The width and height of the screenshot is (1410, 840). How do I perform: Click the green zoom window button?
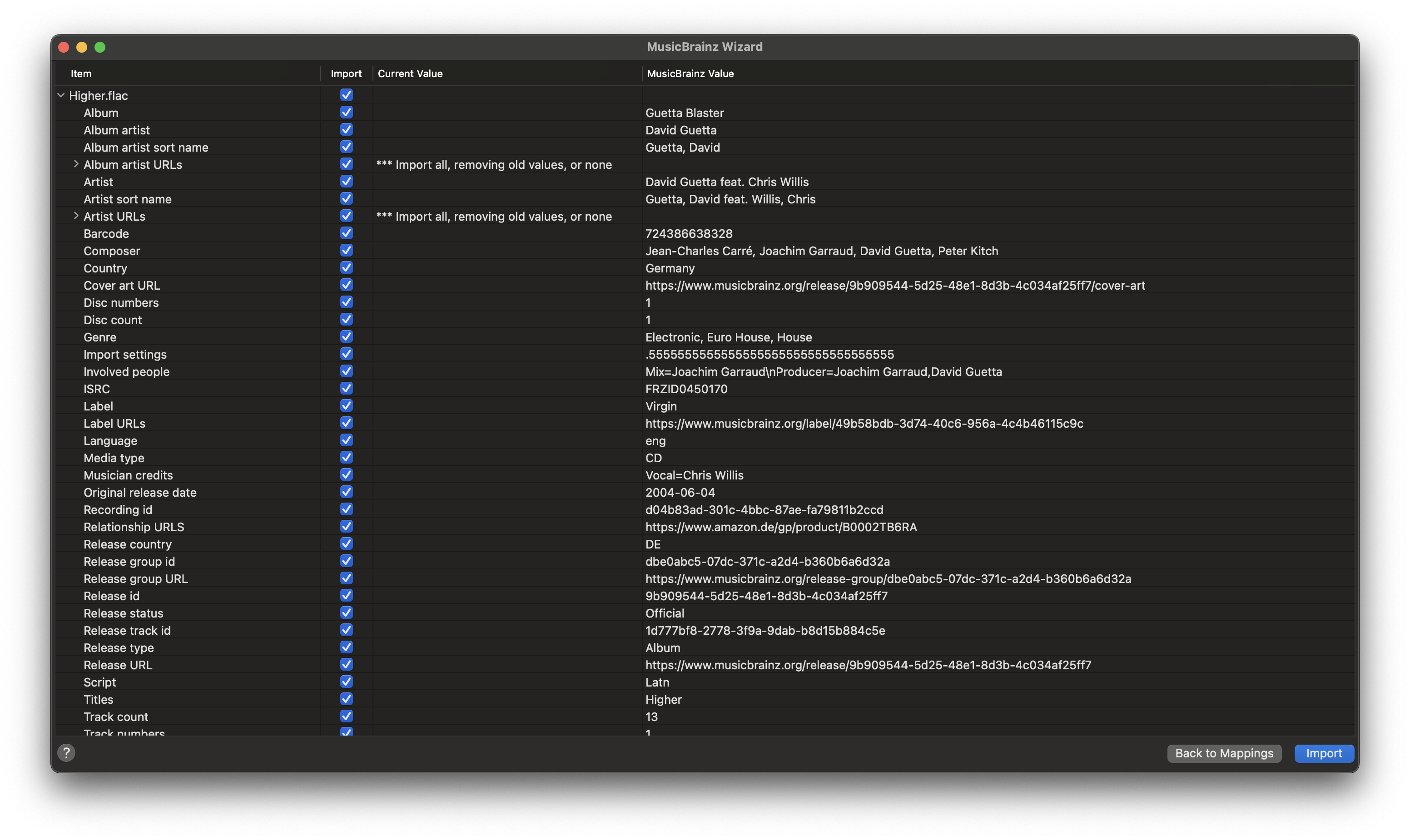coord(99,47)
